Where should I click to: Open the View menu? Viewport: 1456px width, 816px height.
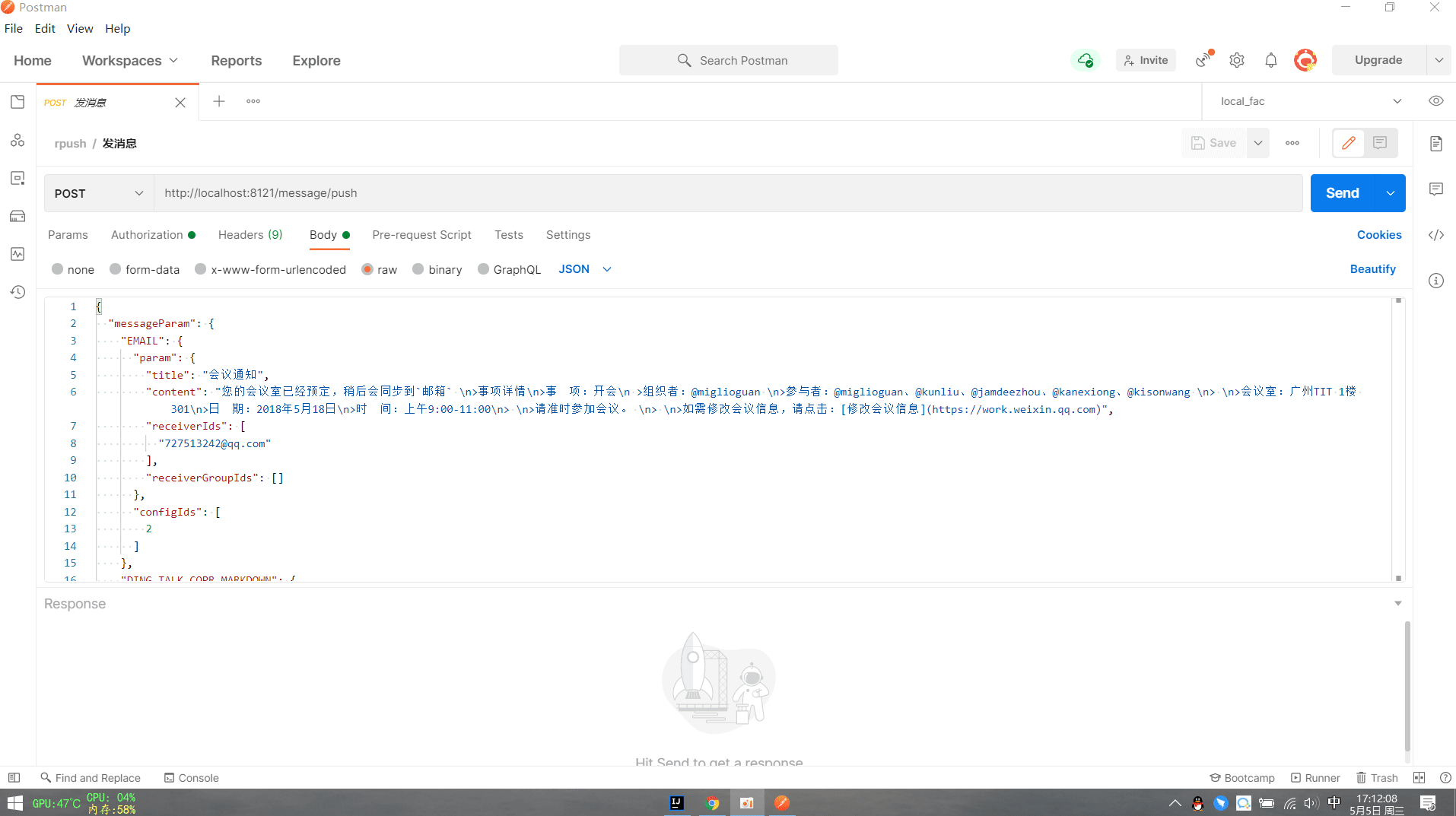click(x=80, y=28)
